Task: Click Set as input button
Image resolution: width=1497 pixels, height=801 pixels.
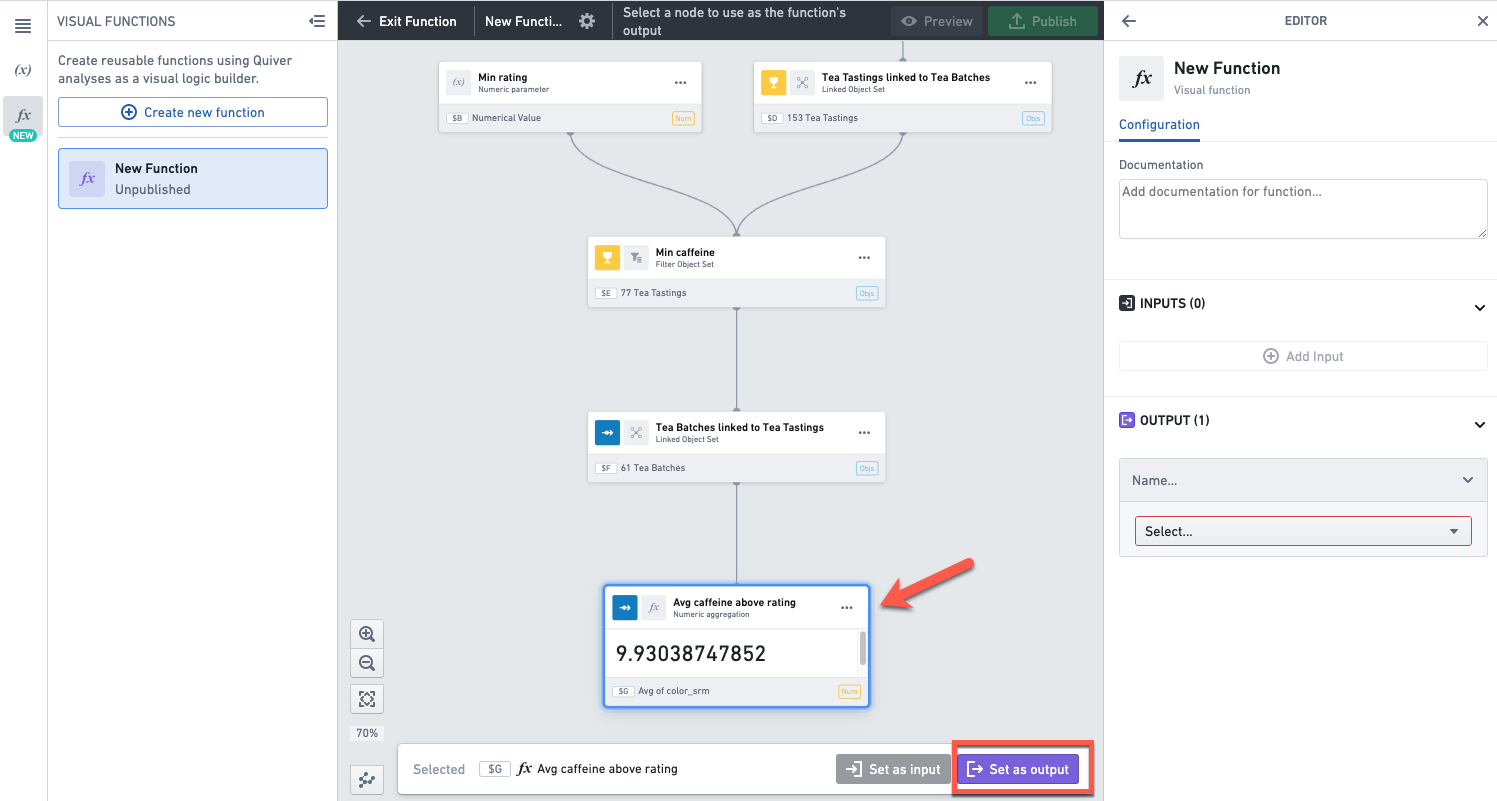Action: (893, 769)
